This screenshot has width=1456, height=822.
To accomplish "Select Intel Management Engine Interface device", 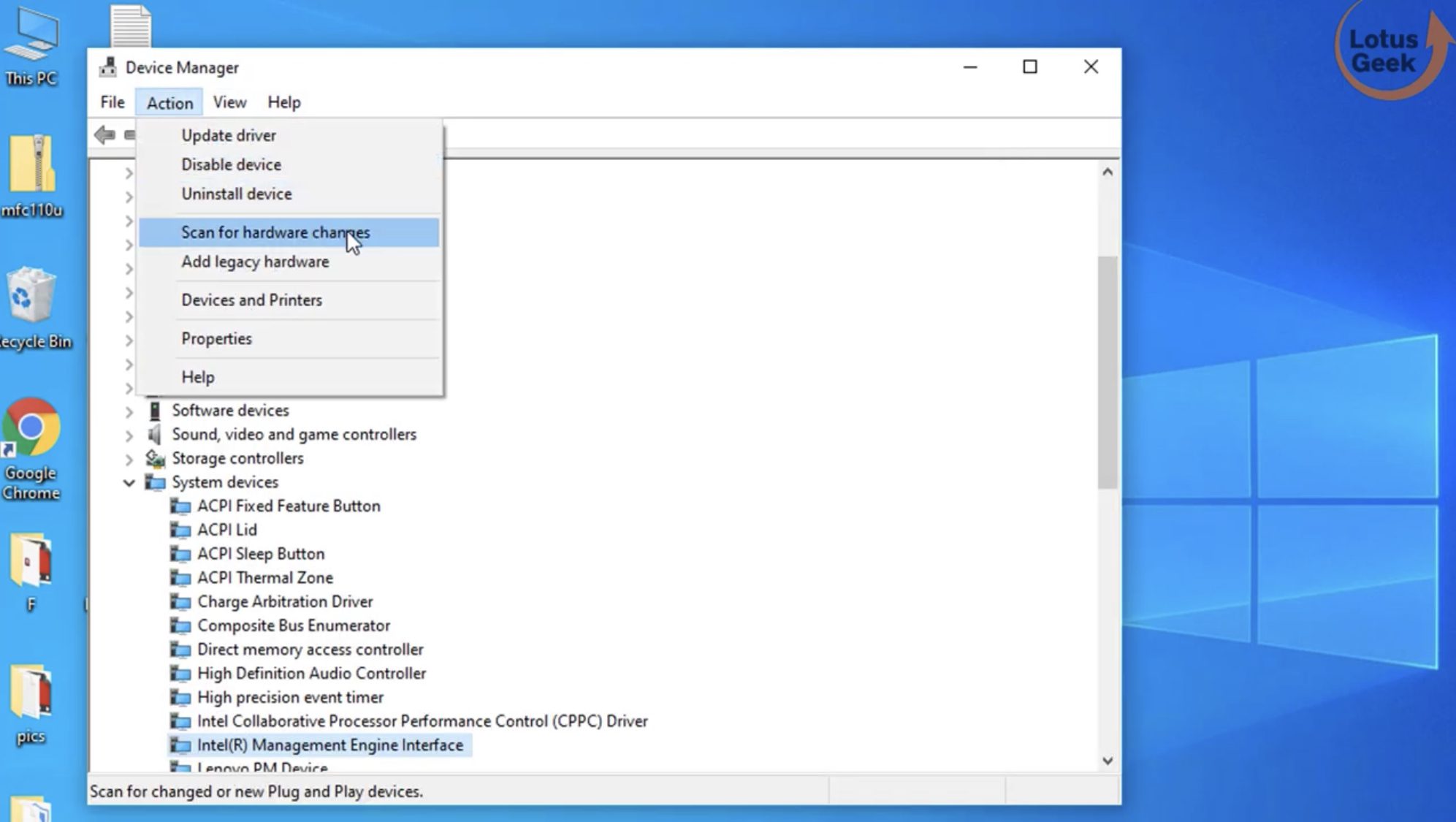I will tap(330, 745).
